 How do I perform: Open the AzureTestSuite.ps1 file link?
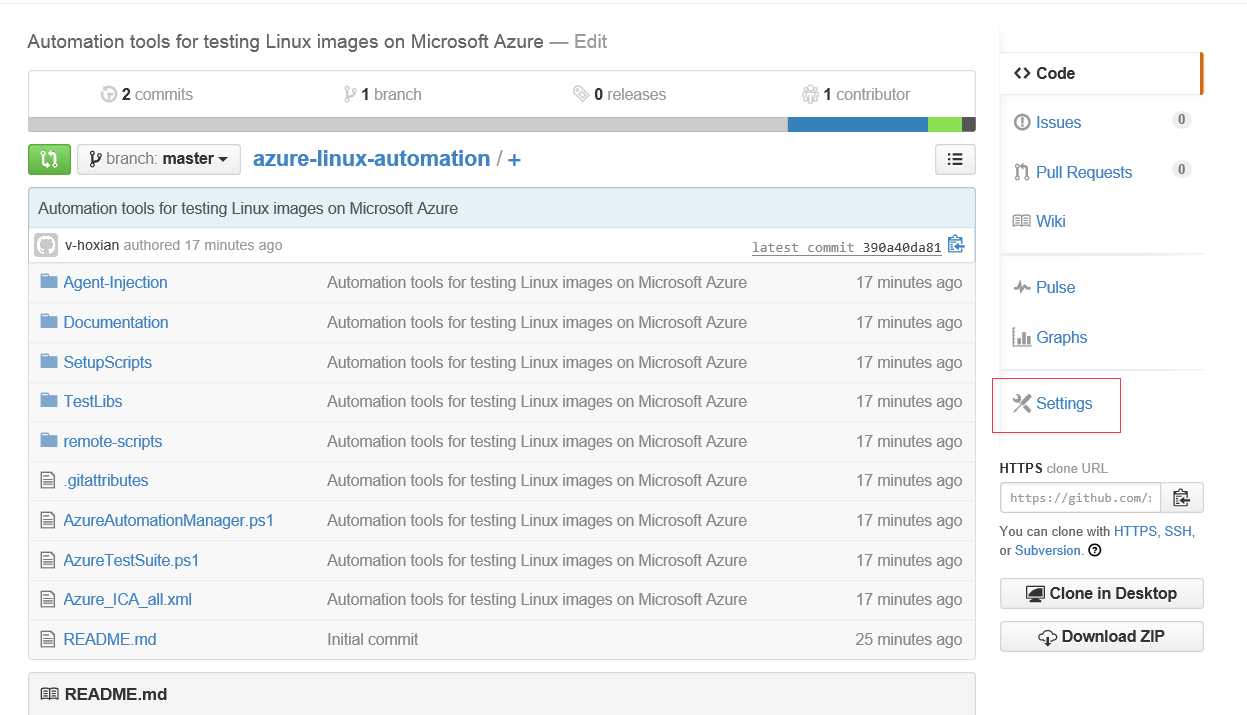(131, 560)
